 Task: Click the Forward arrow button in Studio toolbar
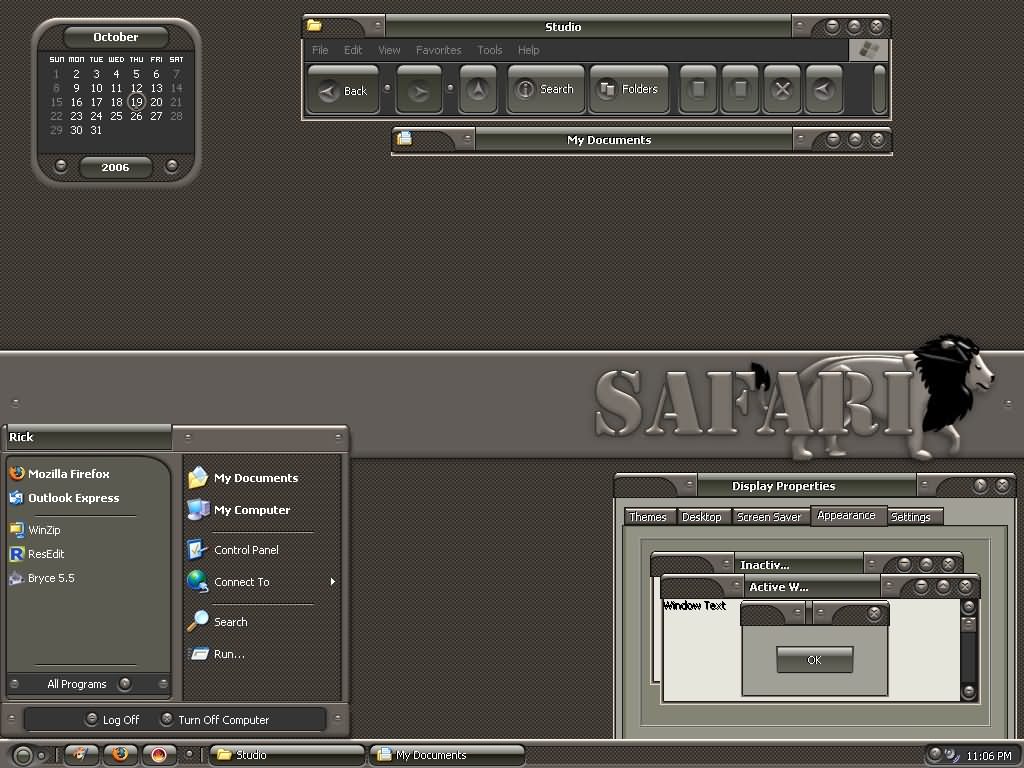point(419,89)
